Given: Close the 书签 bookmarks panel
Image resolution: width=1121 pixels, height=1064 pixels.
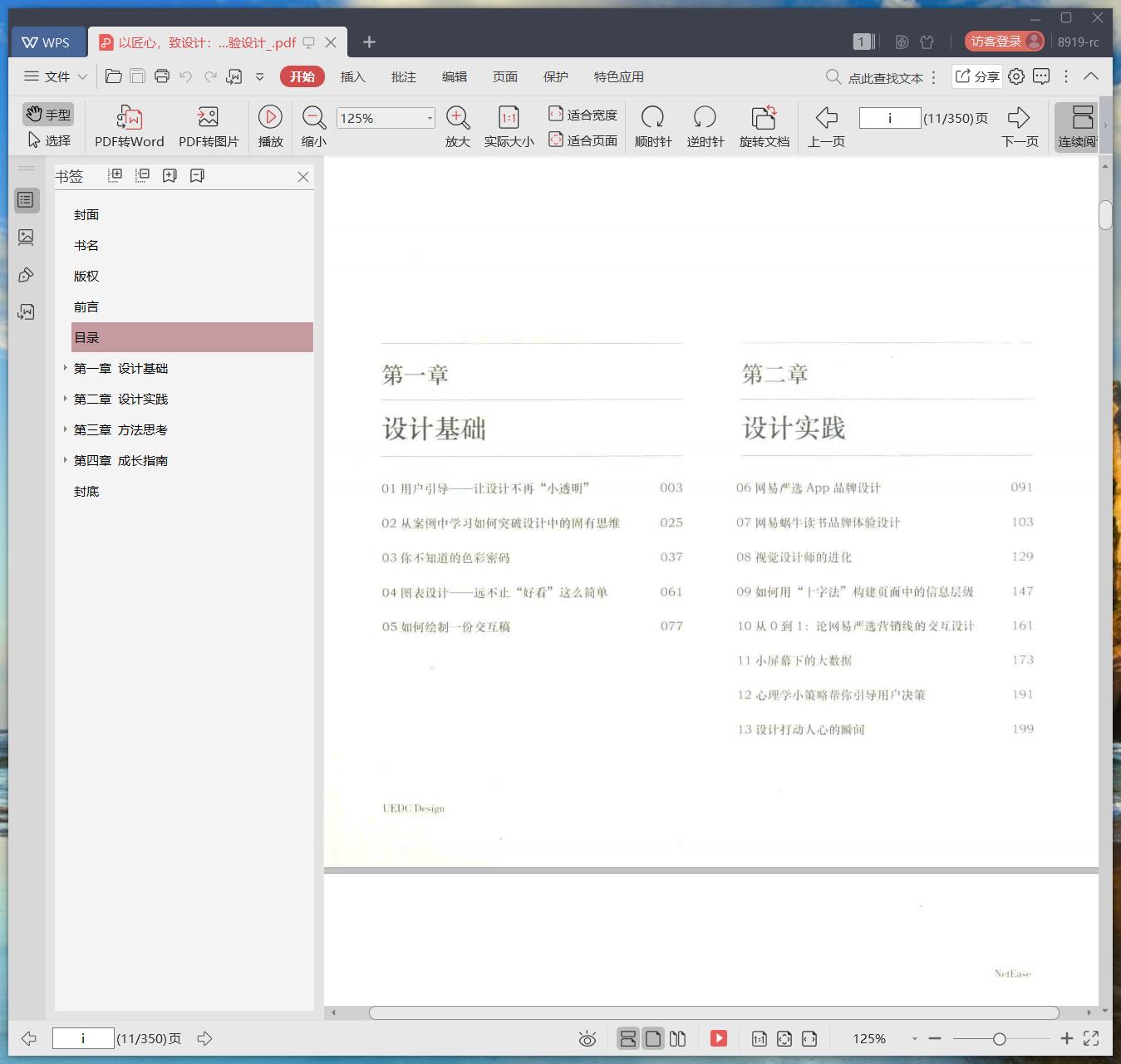Looking at the screenshot, I should (303, 177).
